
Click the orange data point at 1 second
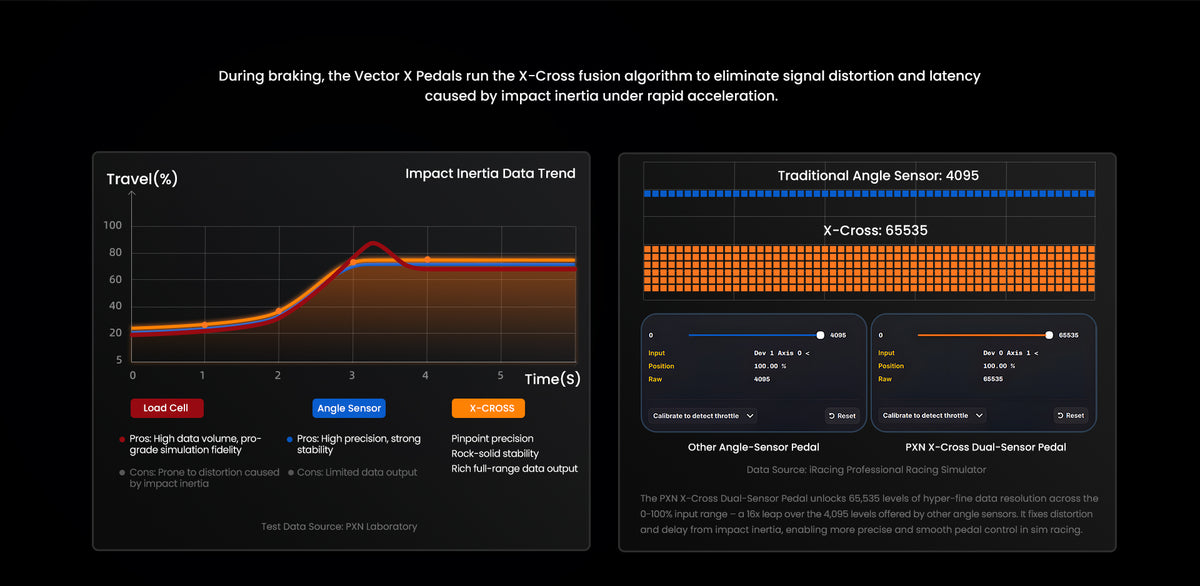[x=204, y=325]
